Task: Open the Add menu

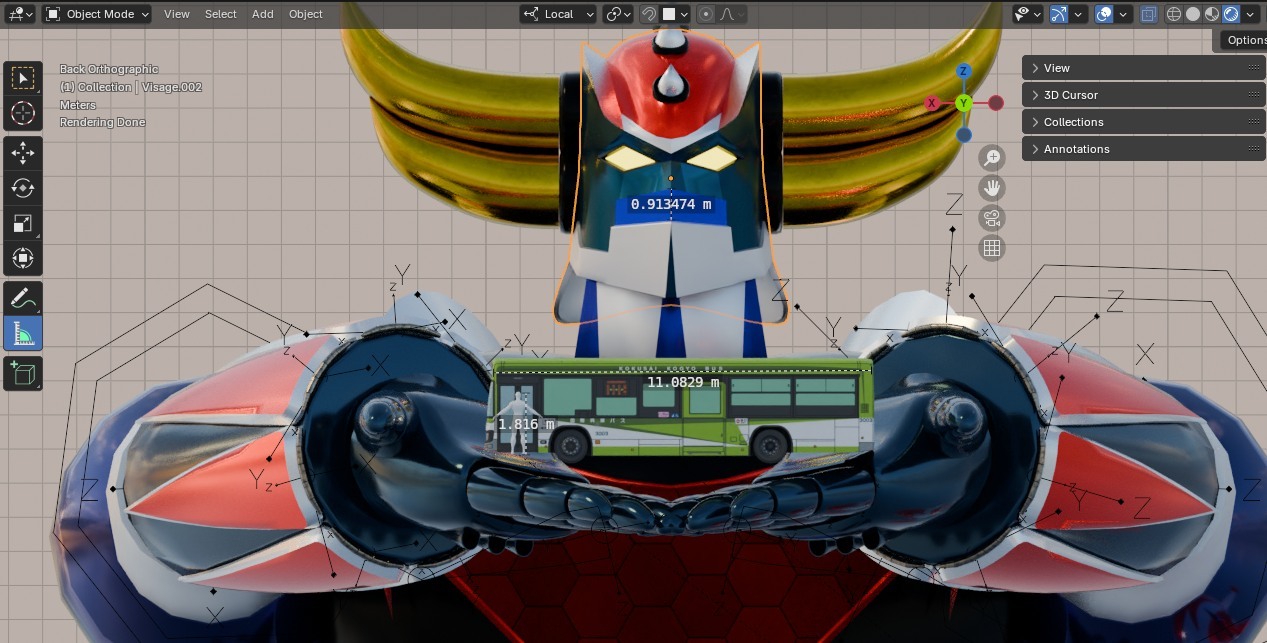Action: (x=263, y=14)
